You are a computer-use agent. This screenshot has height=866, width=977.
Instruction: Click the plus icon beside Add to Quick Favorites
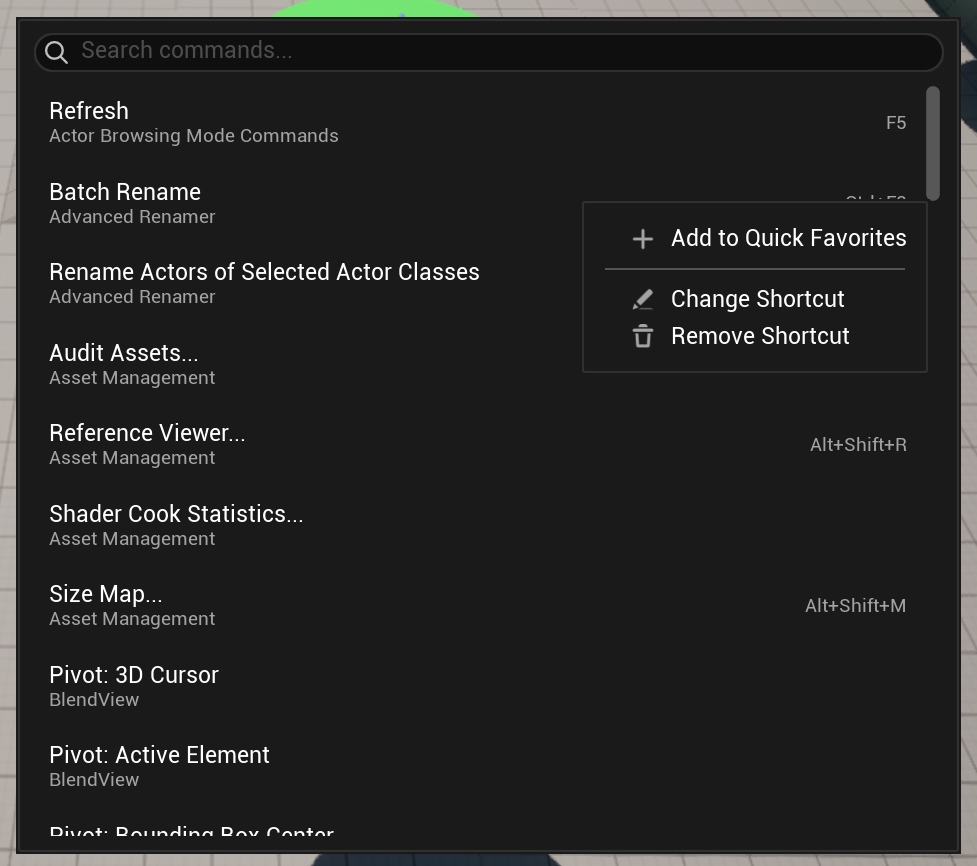point(642,239)
